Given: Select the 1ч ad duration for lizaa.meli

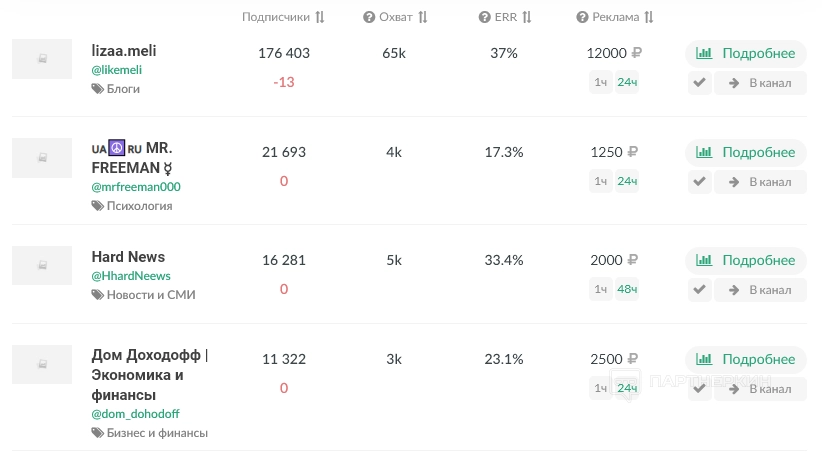Looking at the screenshot, I should [600, 83].
